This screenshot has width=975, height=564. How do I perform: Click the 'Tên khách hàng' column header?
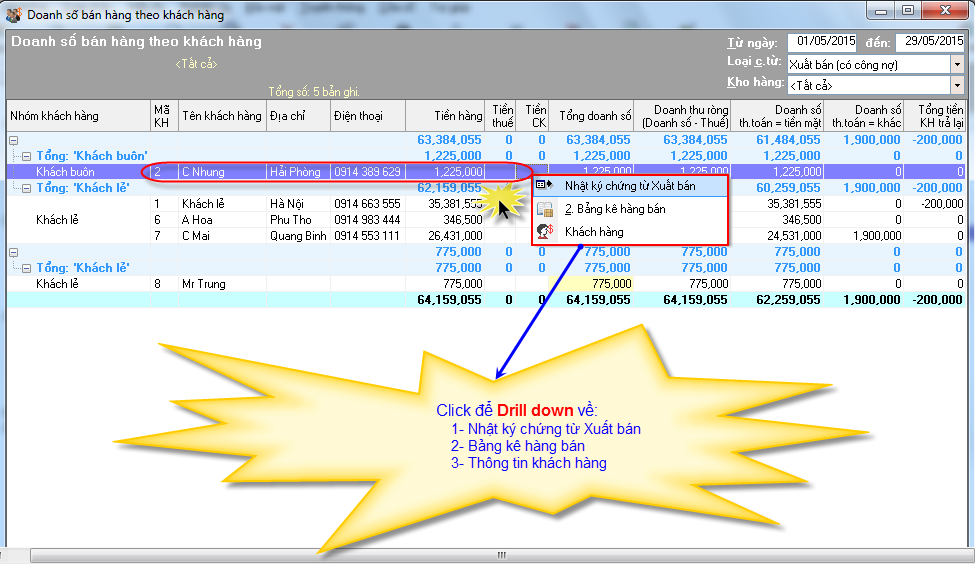click(x=221, y=116)
